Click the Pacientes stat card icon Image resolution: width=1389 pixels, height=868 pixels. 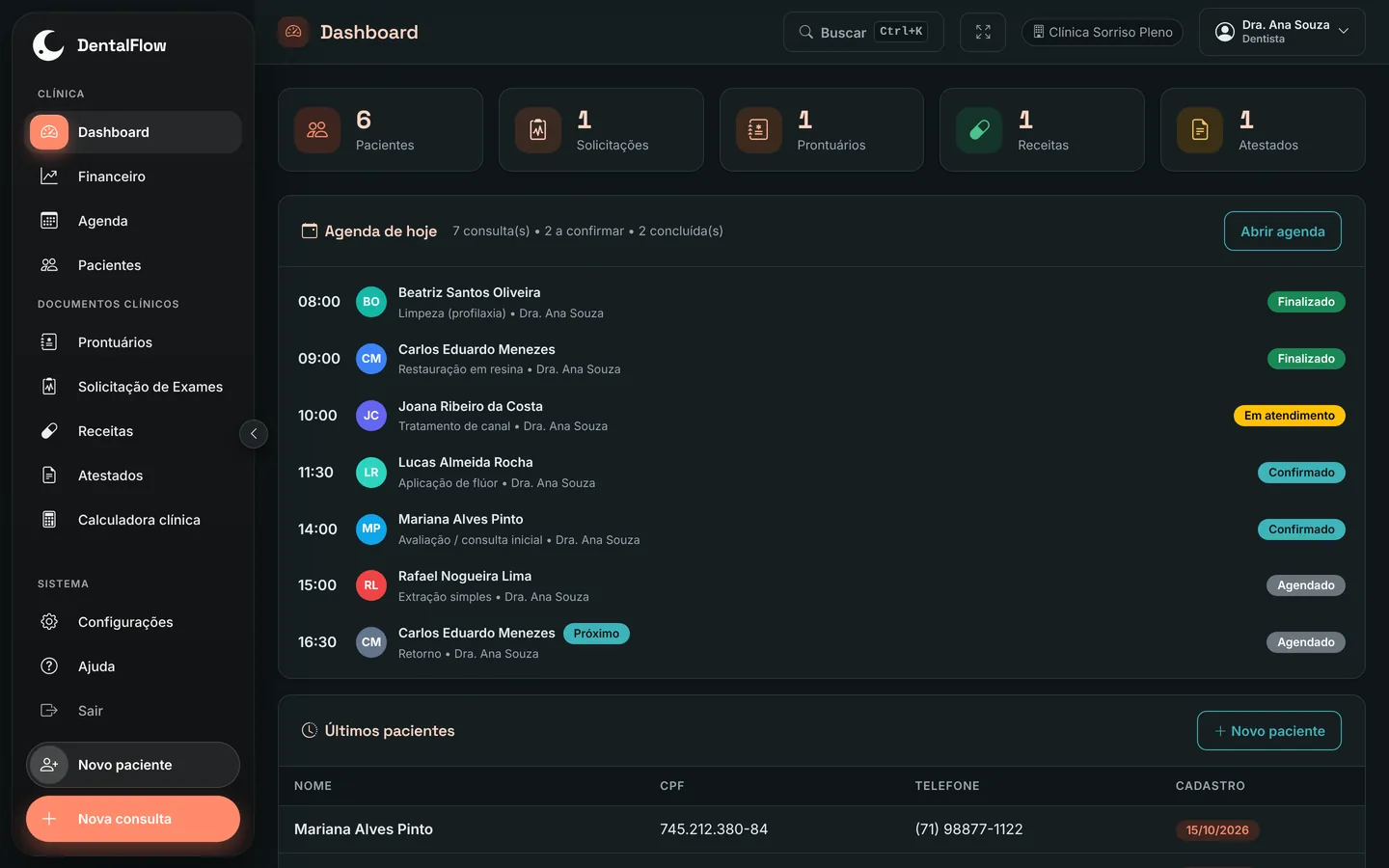click(317, 130)
